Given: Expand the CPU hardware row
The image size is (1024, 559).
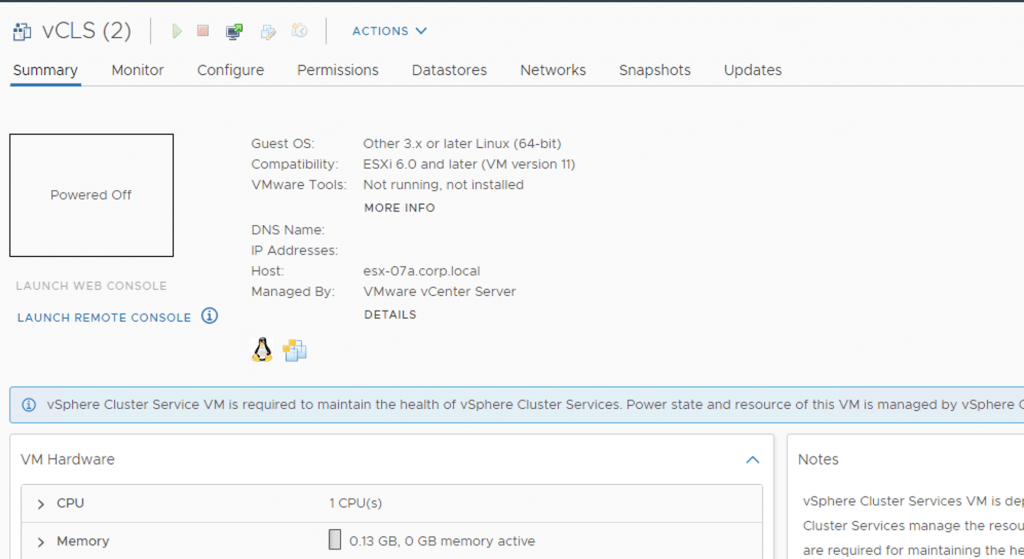Looking at the screenshot, I should (x=41, y=503).
